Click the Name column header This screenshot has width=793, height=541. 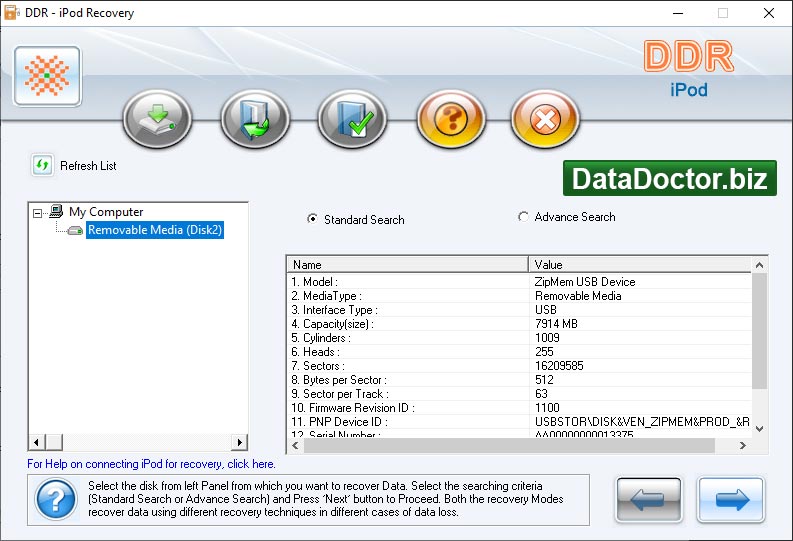[407, 265]
